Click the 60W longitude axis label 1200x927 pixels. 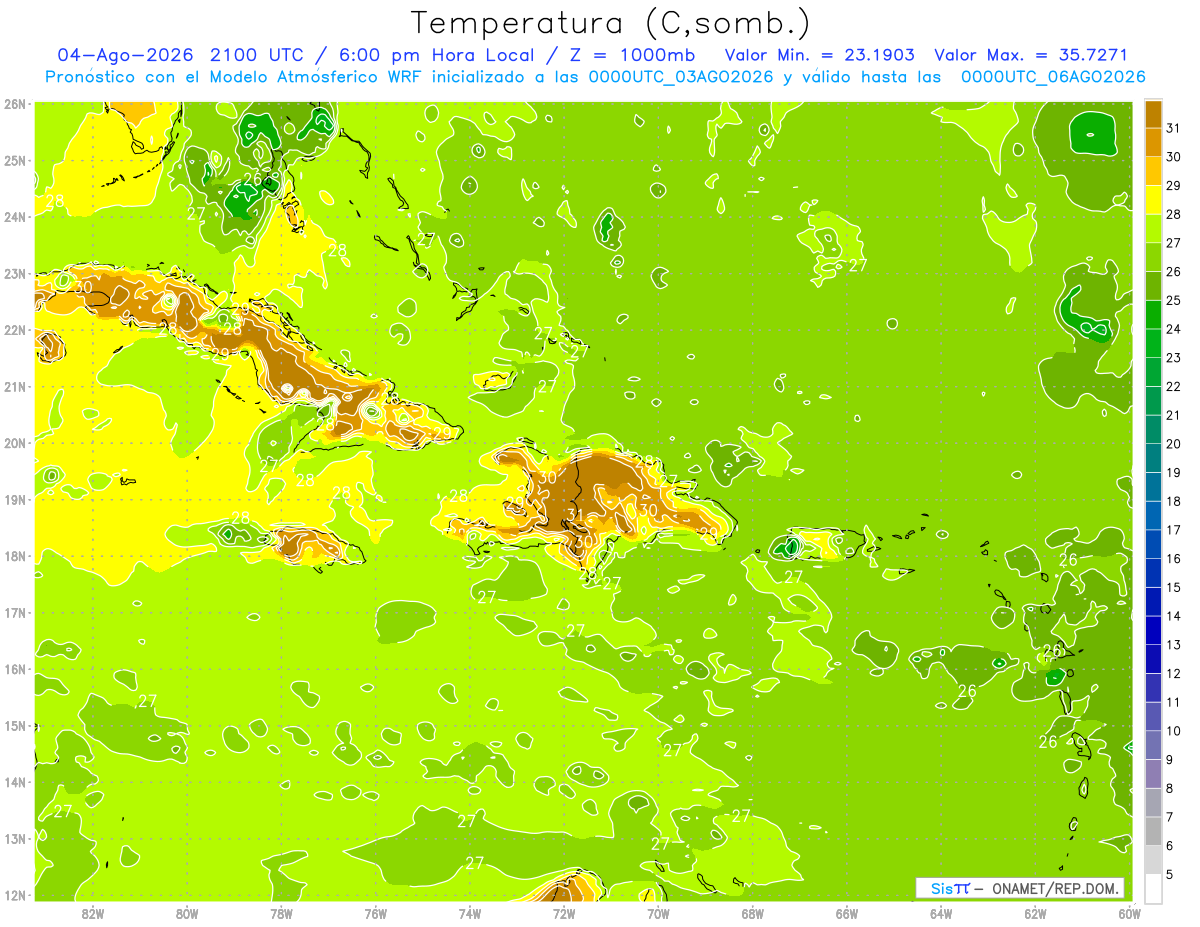point(1128,913)
